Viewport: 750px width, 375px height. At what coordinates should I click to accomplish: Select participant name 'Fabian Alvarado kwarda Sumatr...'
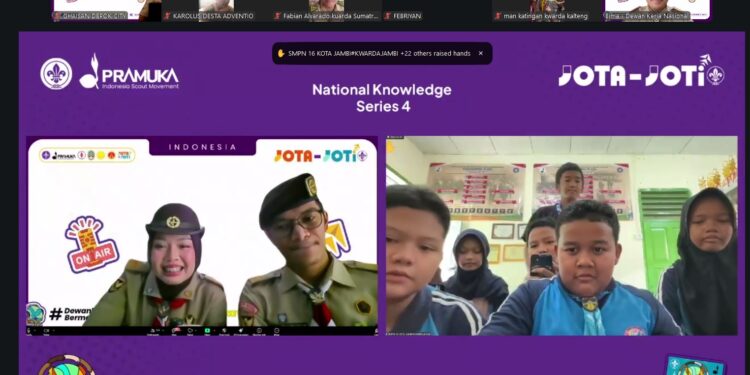tap(331, 16)
